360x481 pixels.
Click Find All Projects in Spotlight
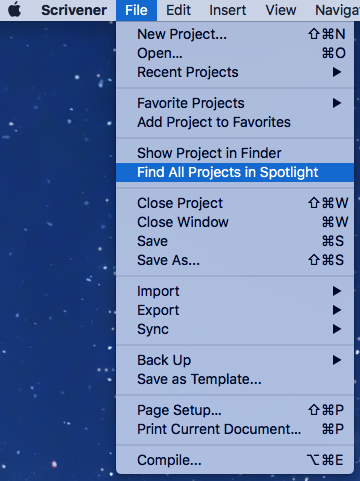coord(235,172)
